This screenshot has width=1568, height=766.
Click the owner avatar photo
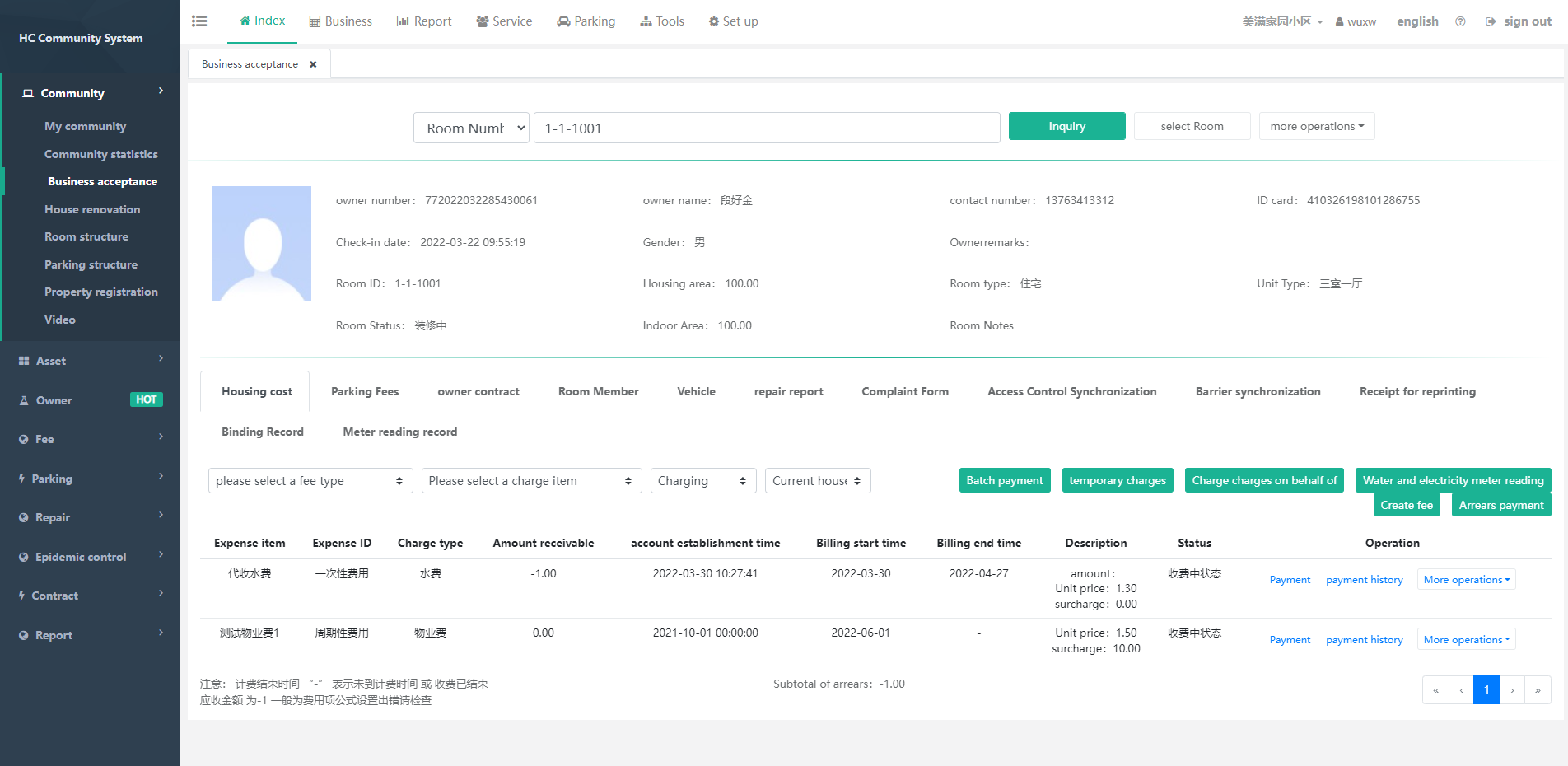[x=262, y=244]
